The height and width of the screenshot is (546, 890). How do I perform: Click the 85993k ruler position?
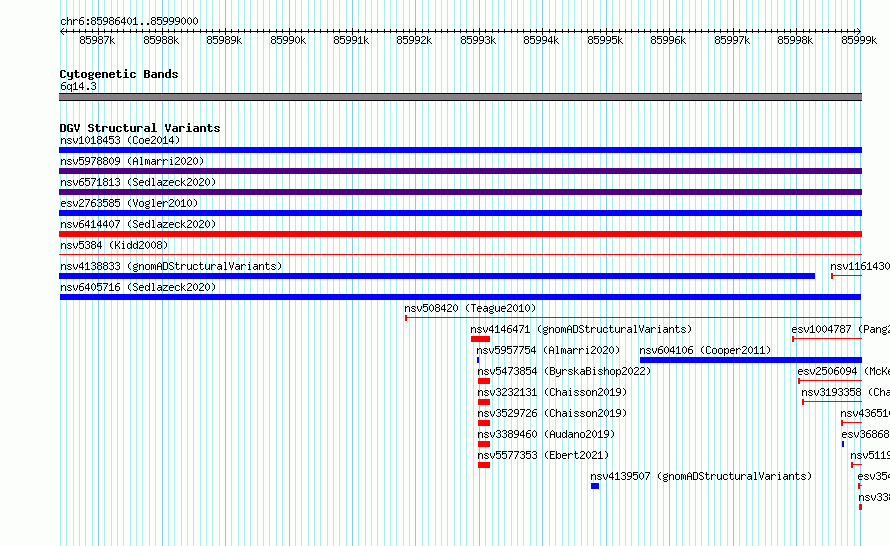(x=478, y=40)
